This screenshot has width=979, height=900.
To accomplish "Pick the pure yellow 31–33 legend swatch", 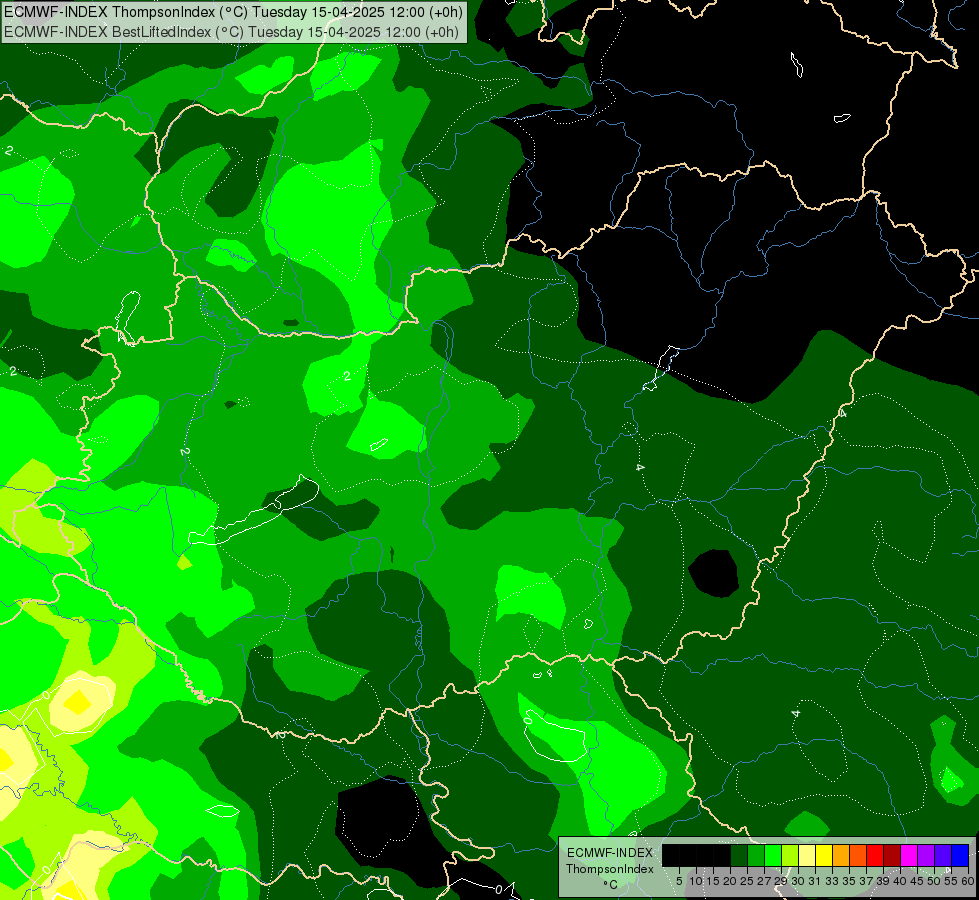I will coord(824,855).
